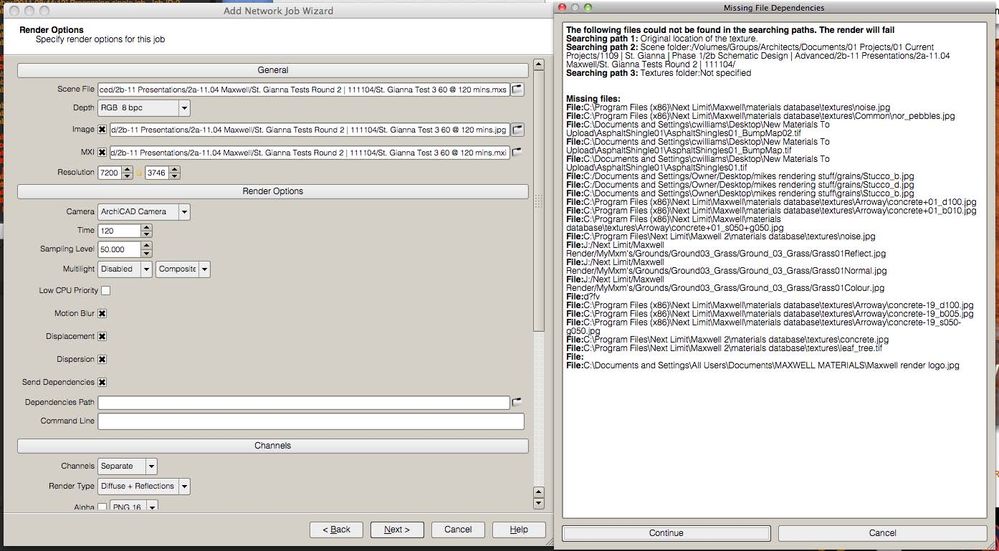Browse for MXI output path folder icon
This screenshot has height=551, width=999.
pos(517,152)
